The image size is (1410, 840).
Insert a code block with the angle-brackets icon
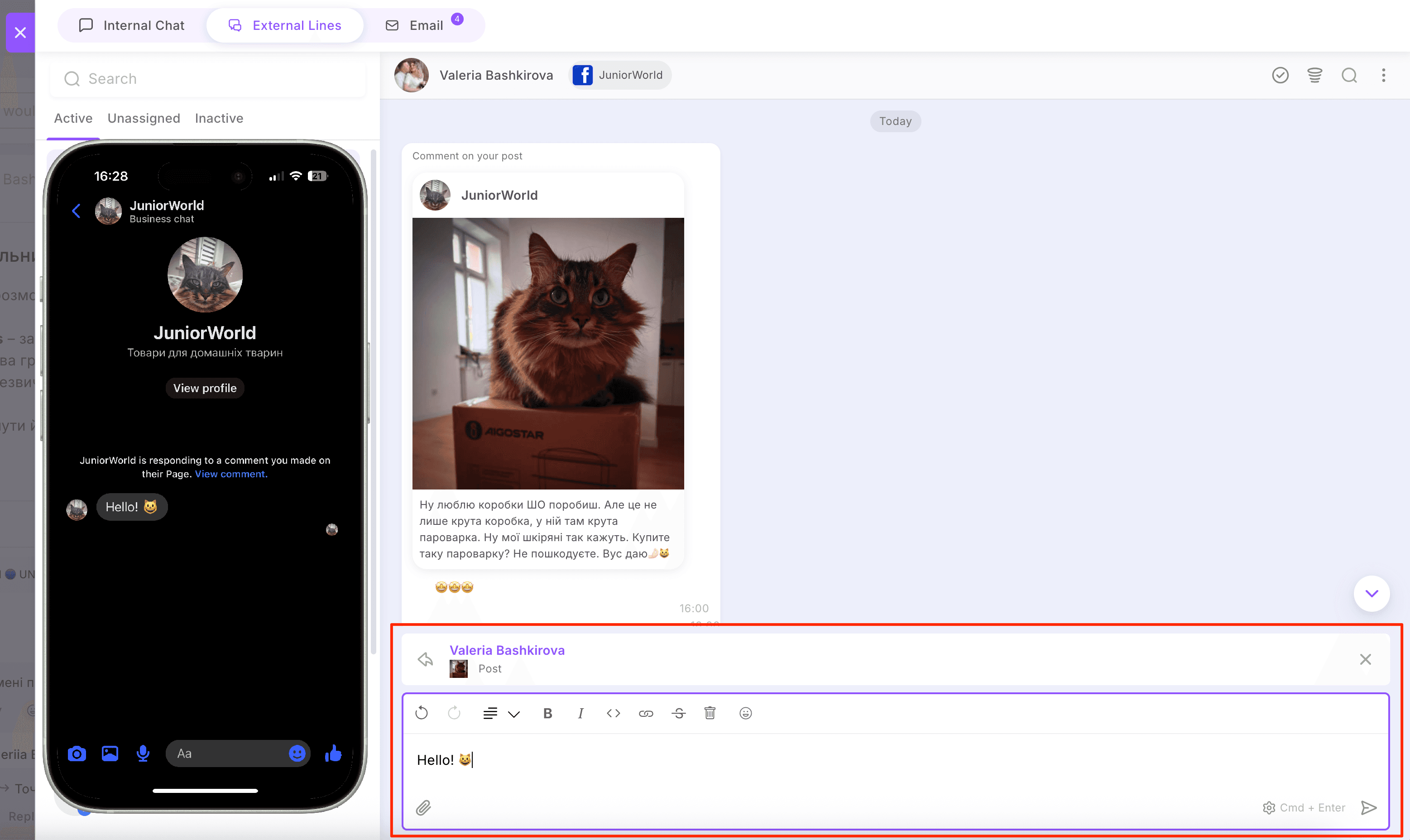[614, 713]
